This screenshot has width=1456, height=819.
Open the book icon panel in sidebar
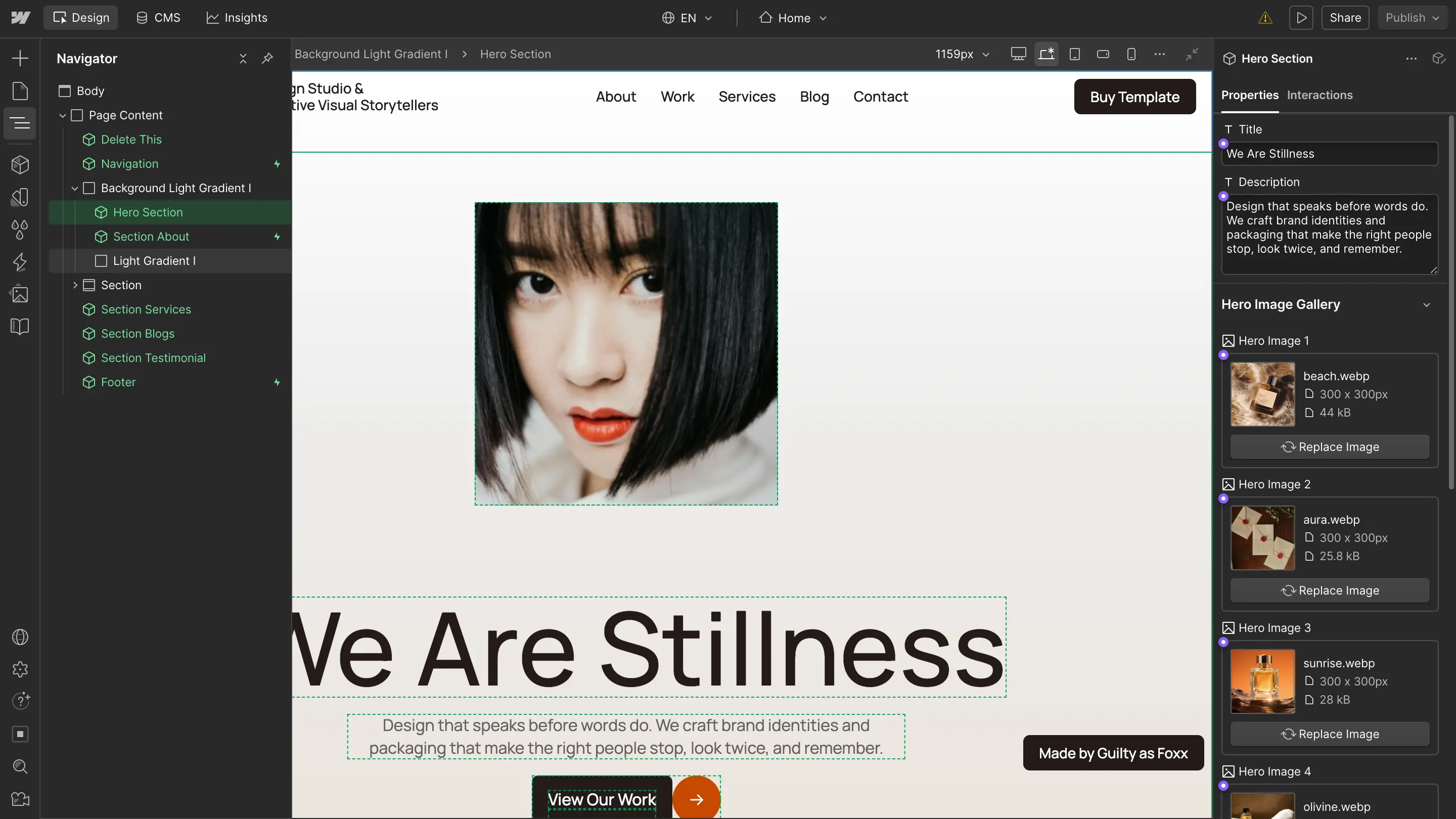(x=20, y=326)
